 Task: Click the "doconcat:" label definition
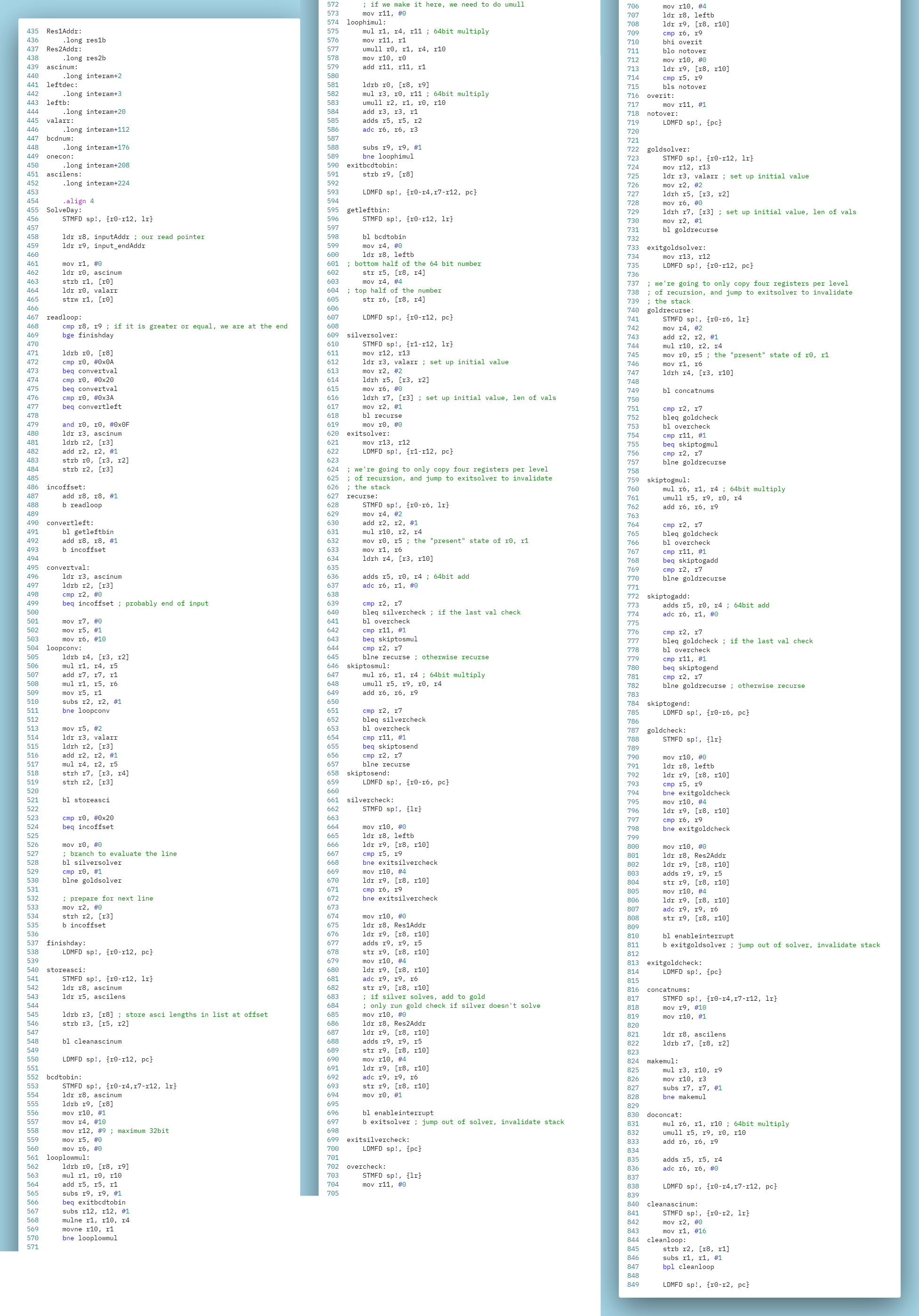click(664, 1115)
